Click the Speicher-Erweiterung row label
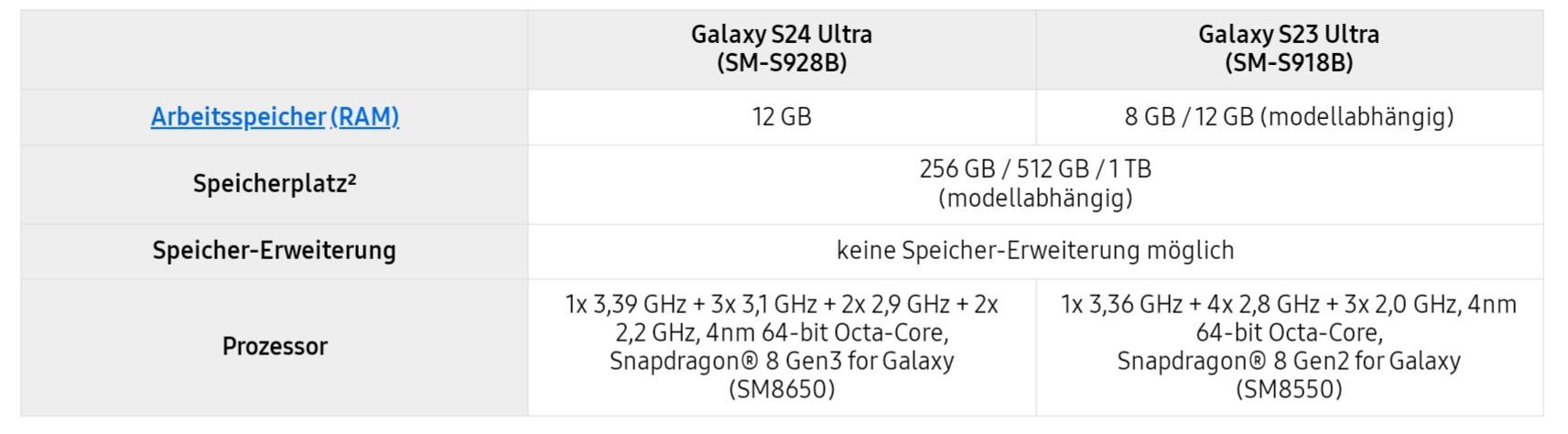 275,251
